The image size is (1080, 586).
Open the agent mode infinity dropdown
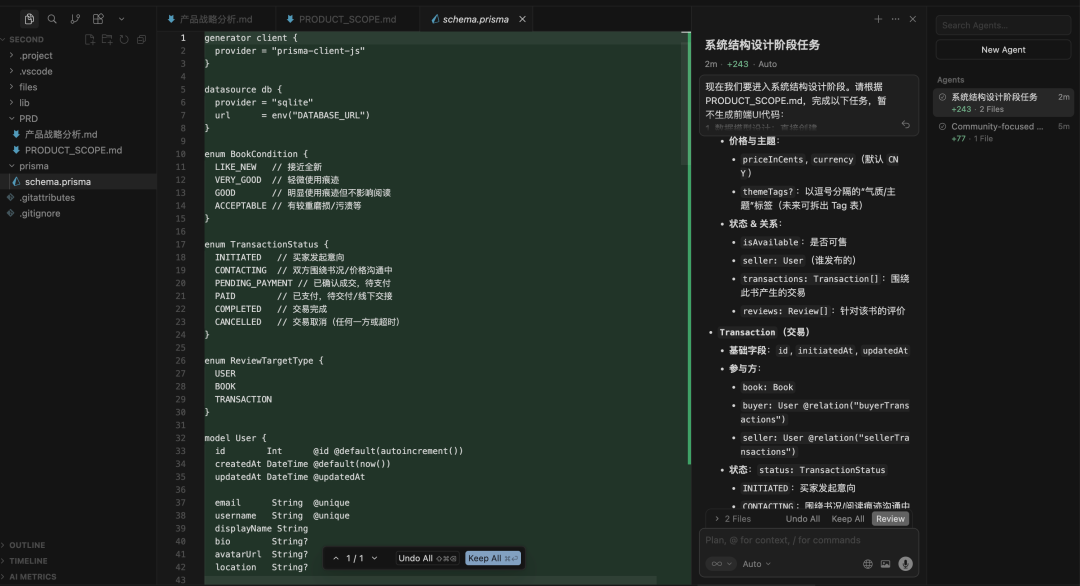pos(720,564)
